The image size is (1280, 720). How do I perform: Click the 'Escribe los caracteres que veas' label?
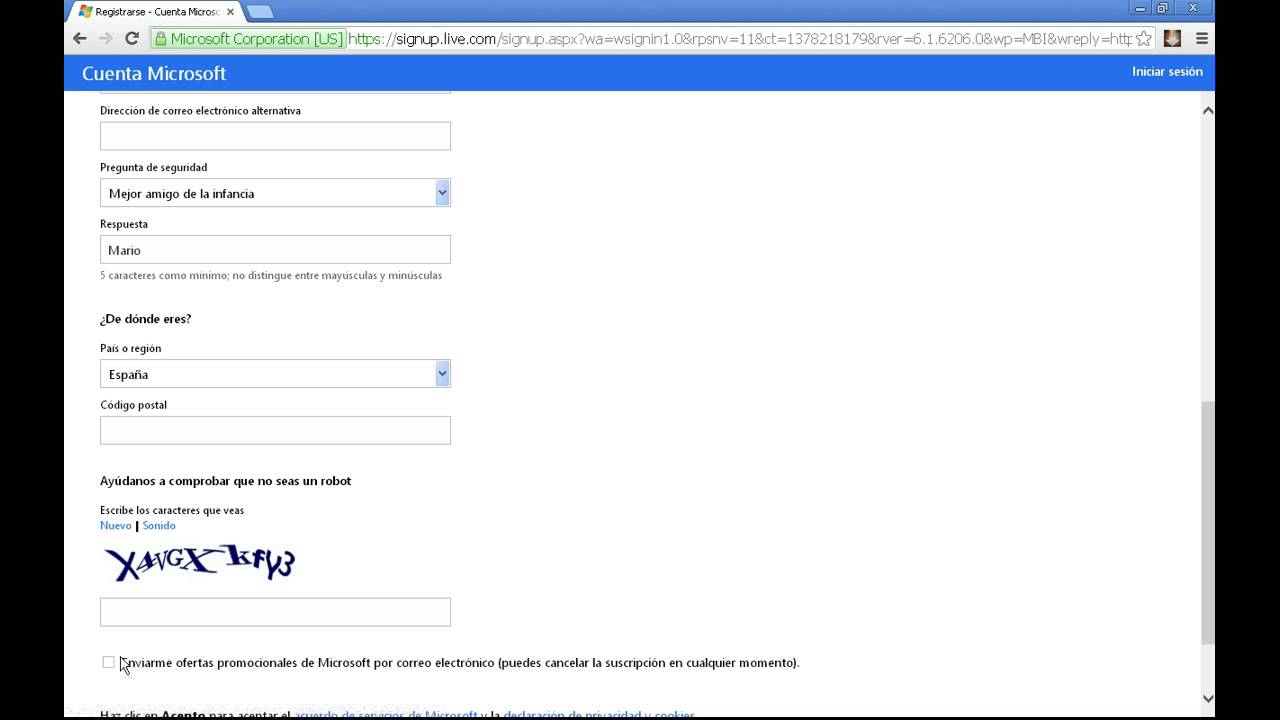click(x=172, y=510)
